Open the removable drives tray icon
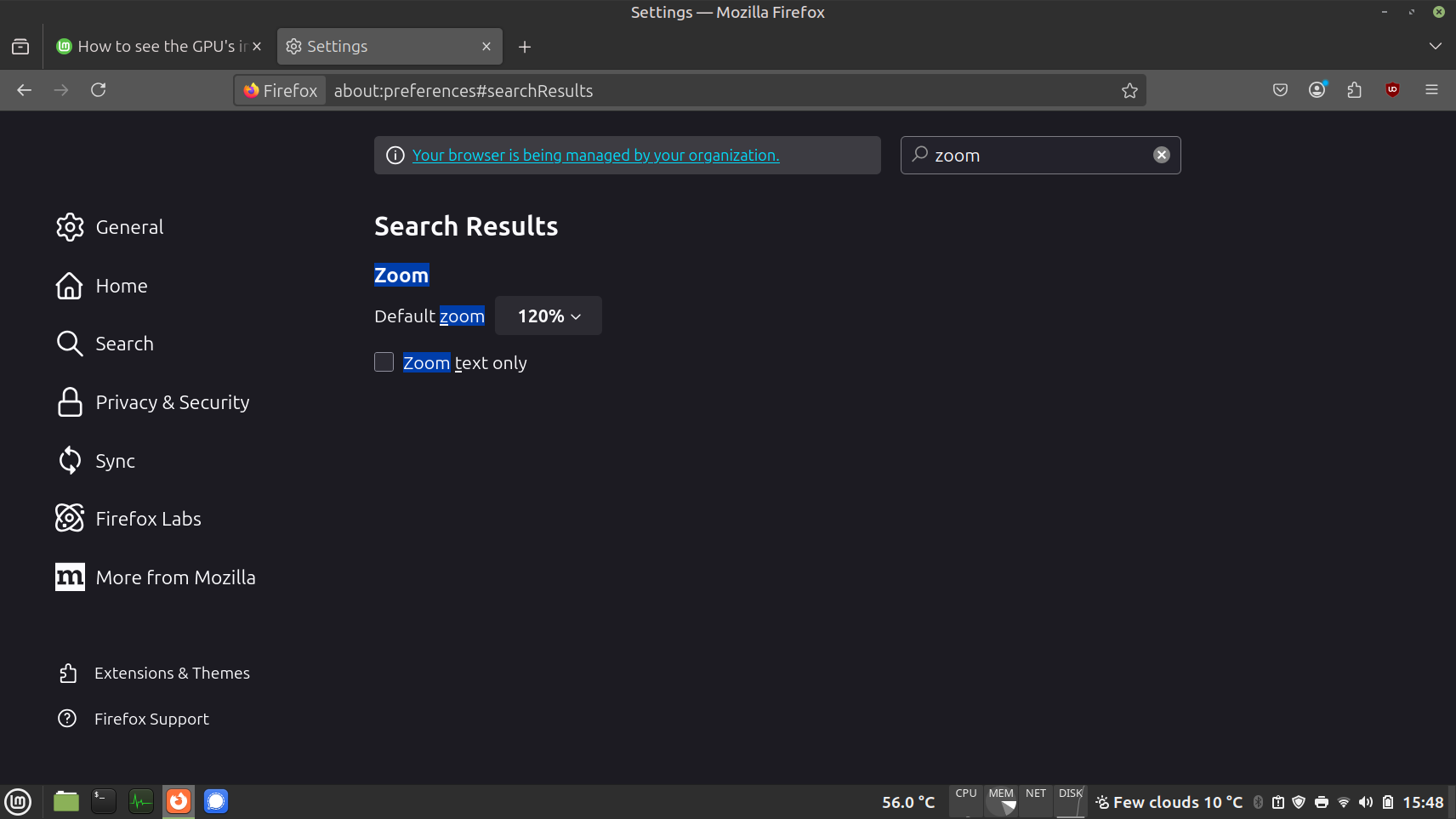Image resolution: width=1456 pixels, height=819 pixels. tap(1278, 802)
